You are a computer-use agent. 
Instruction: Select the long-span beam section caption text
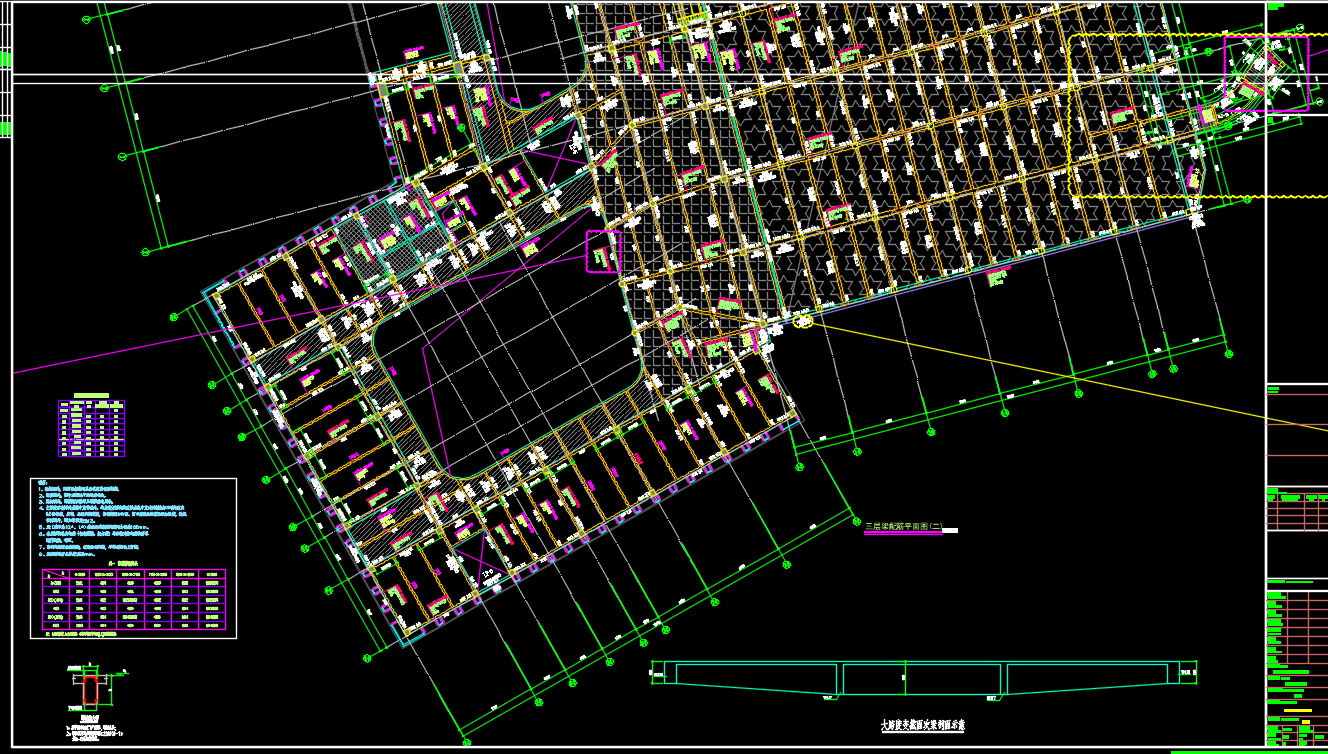(x=922, y=725)
